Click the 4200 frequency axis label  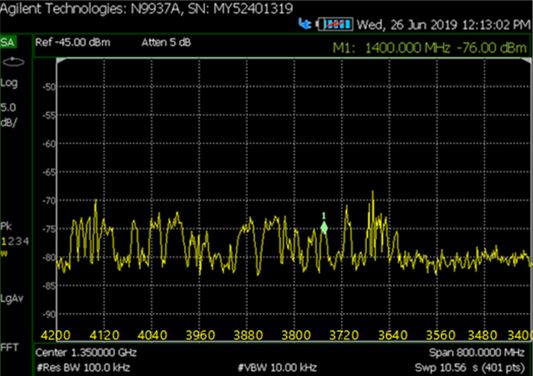56,336
